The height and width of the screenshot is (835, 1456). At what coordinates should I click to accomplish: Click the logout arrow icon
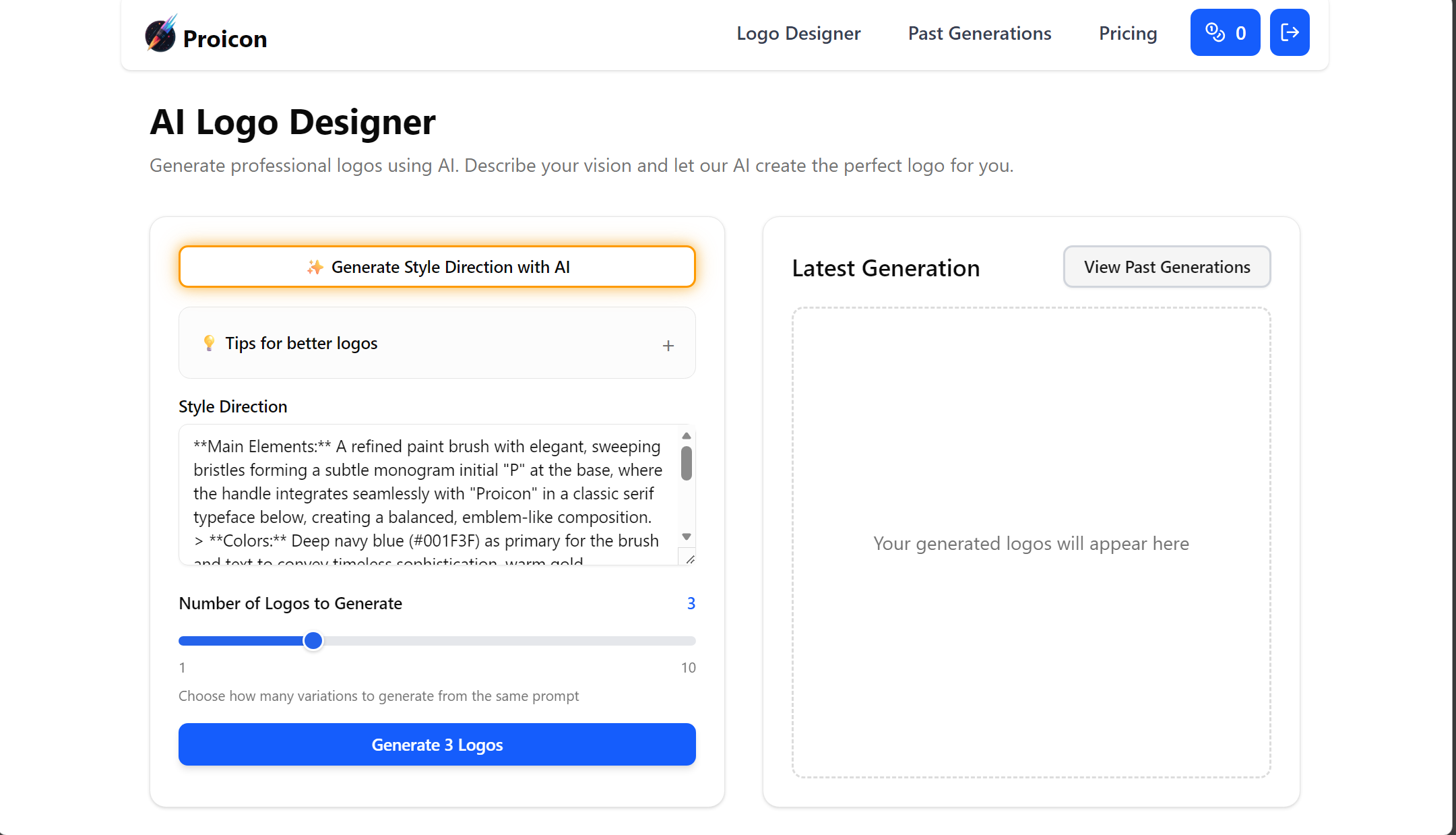1289,32
